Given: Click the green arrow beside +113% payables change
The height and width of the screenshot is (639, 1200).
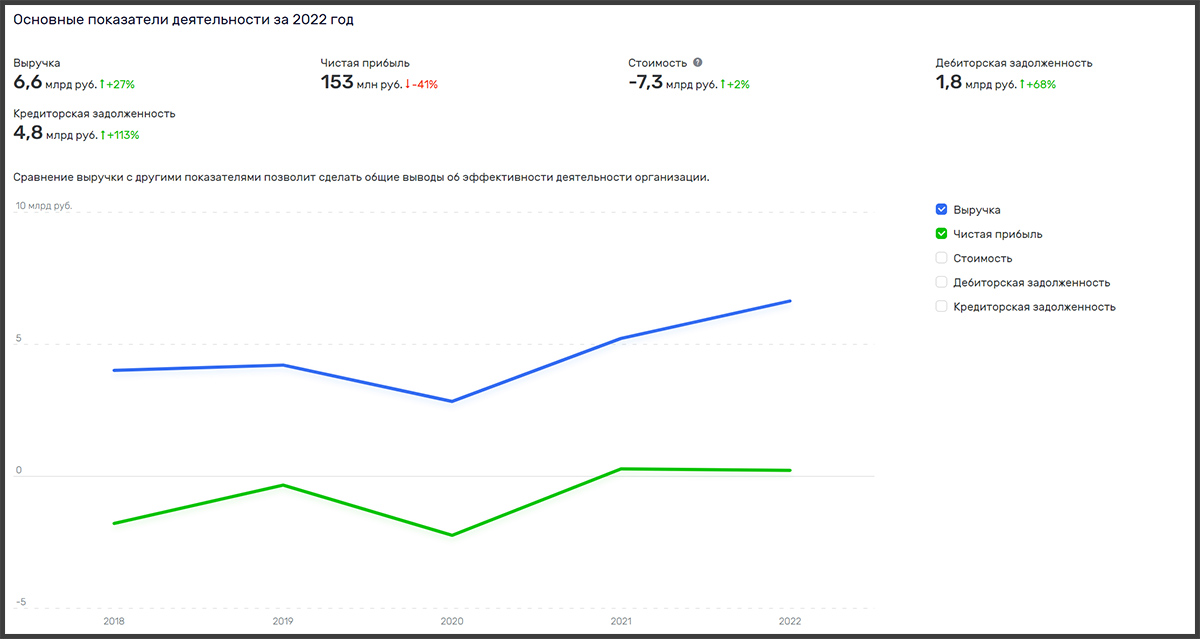Looking at the screenshot, I should point(102,135).
